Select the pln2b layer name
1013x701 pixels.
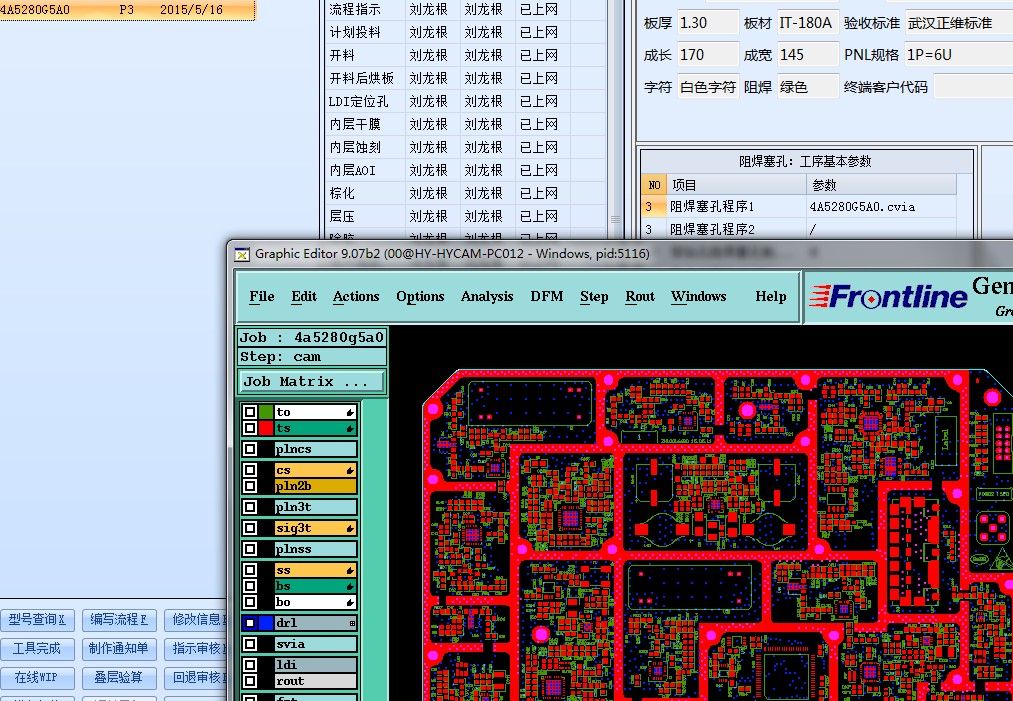click(x=315, y=486)
